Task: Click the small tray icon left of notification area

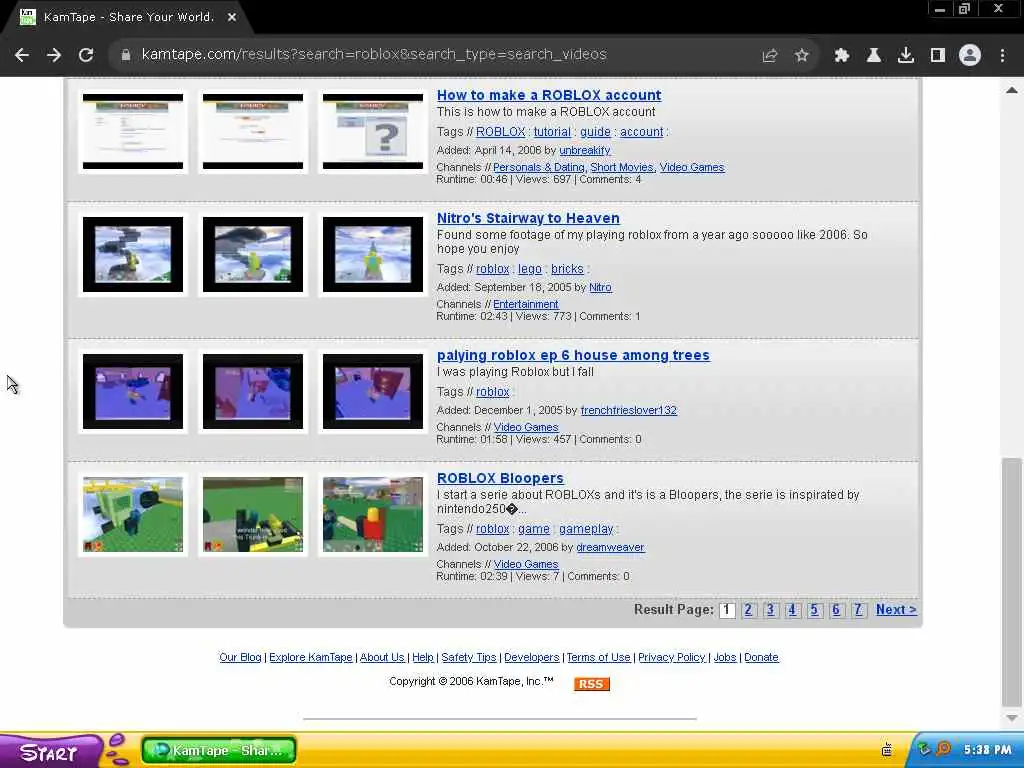Action: [x=887, y=750]
